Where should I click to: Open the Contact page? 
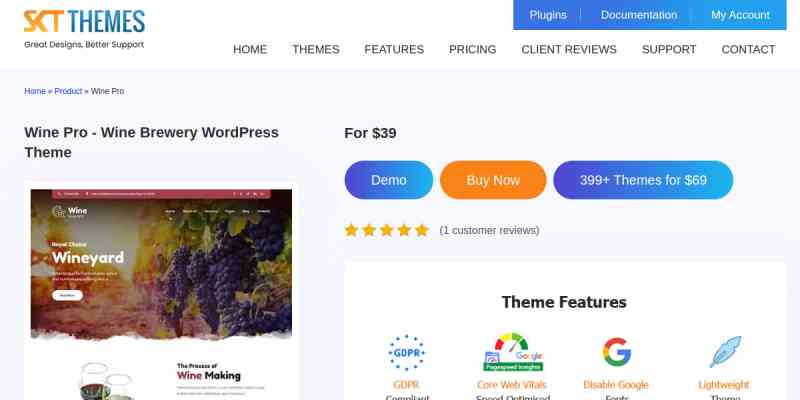pos(748,49)
